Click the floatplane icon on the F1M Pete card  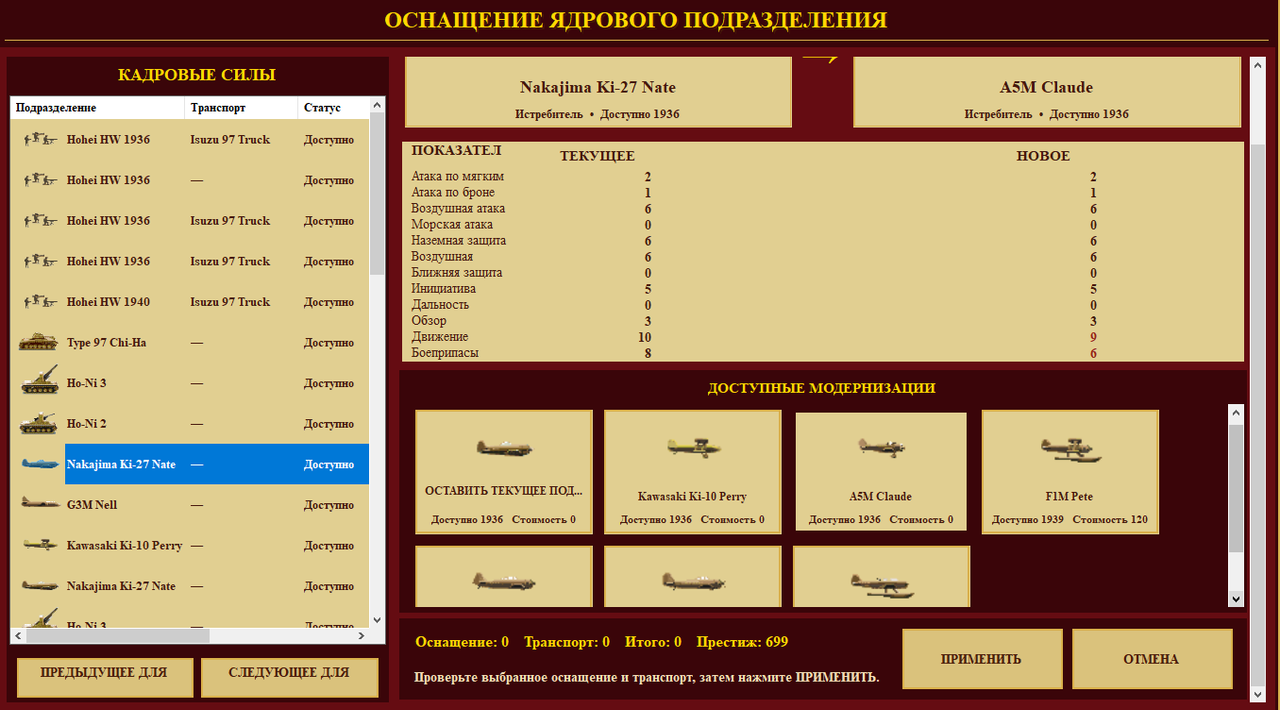pos(1070,450)
